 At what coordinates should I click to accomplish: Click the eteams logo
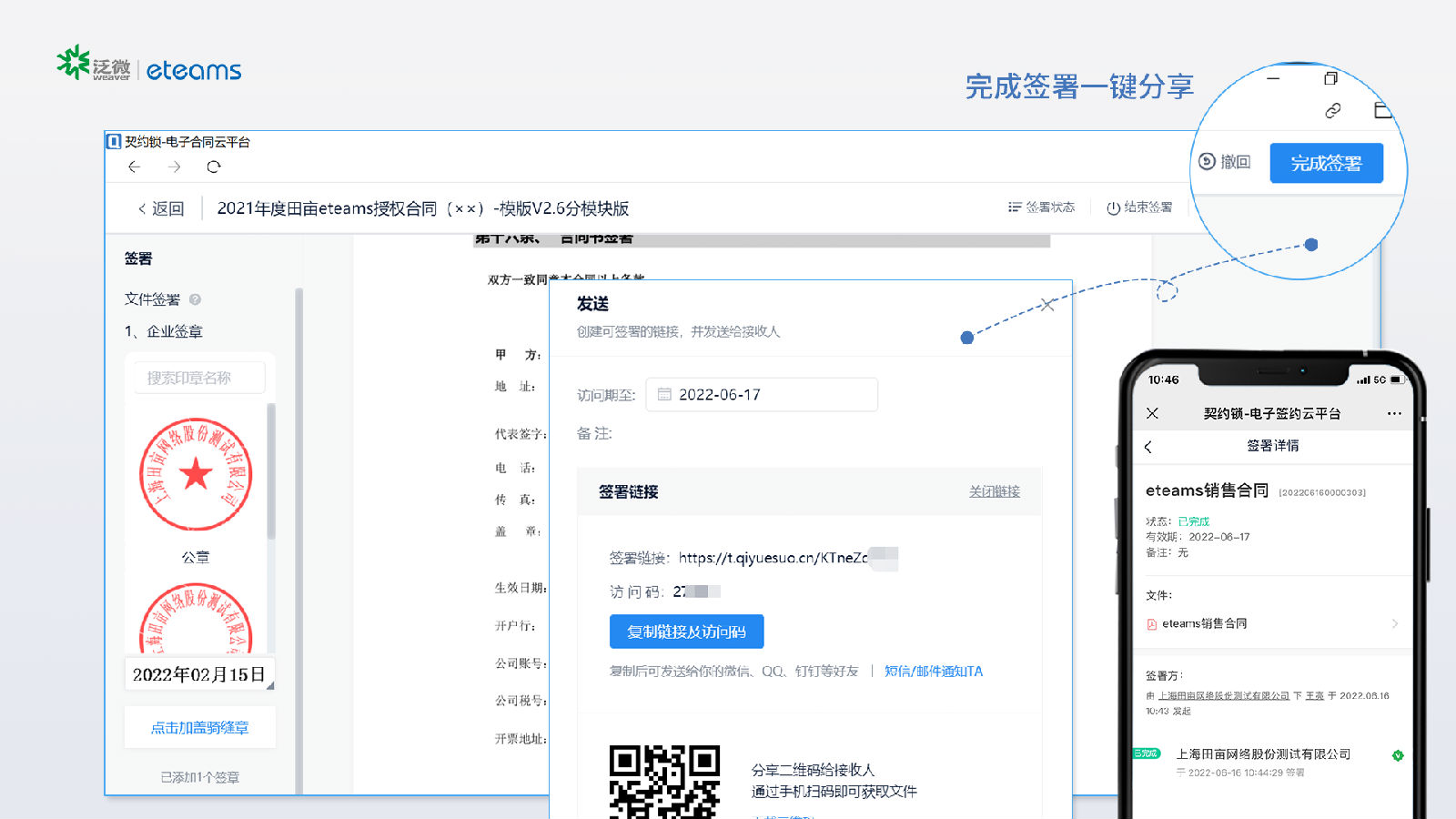(x=194, y=70)
